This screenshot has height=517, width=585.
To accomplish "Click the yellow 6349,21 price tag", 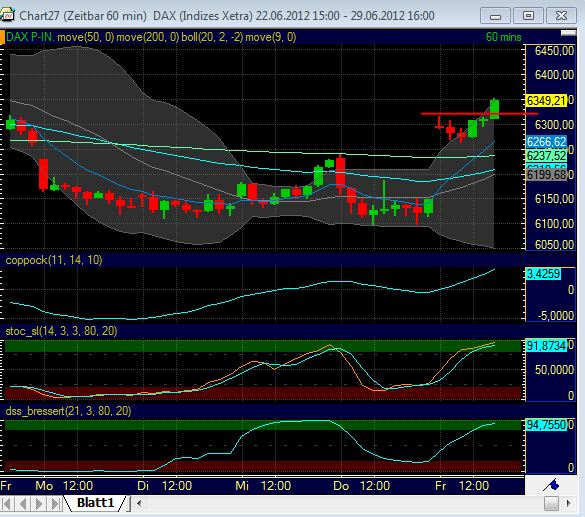I will click(546, 101).
